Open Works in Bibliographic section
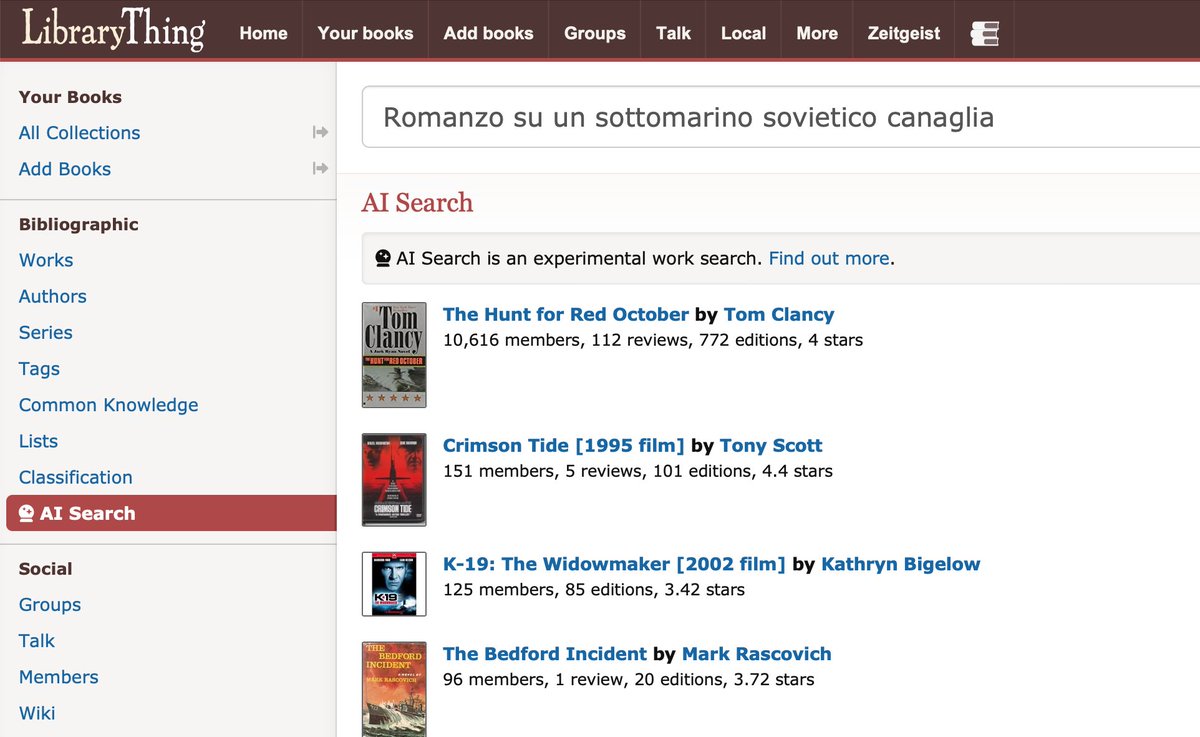Viewport: 1200px width, 737px height. 46,260
